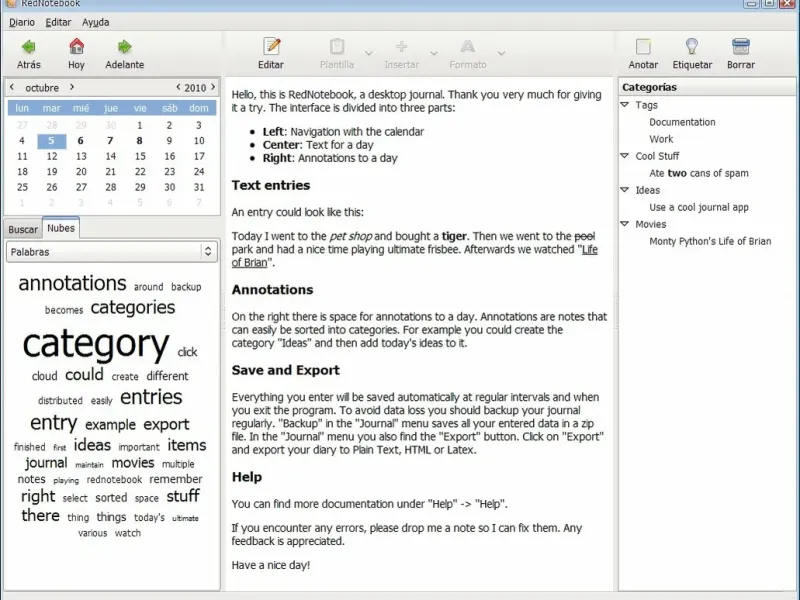Click the 'Annotations' heading in the journal

tap(272, 290)
